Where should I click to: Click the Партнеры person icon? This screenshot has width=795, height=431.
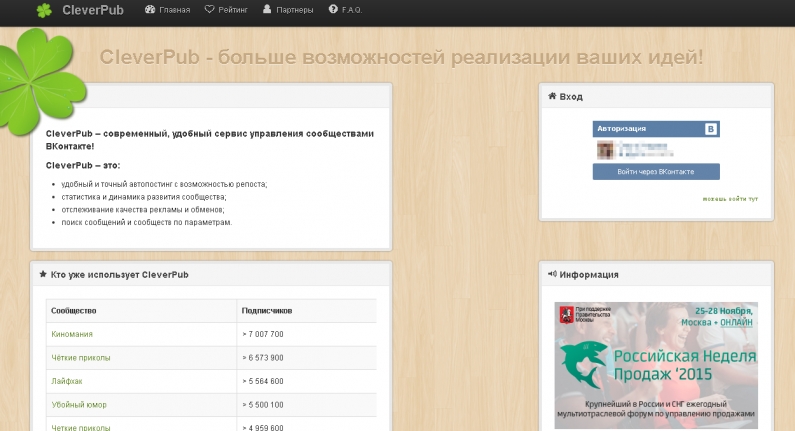[x=267, y=10]
